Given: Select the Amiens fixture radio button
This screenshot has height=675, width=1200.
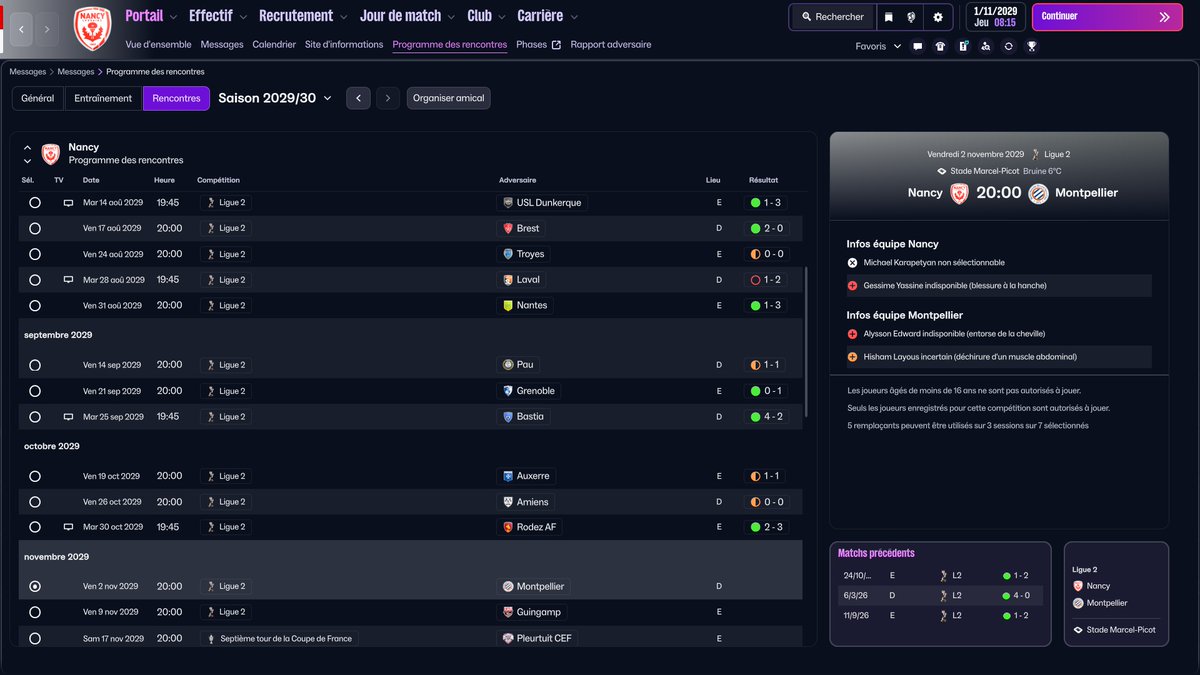Looking at the screenshot, I should (35, 502).
